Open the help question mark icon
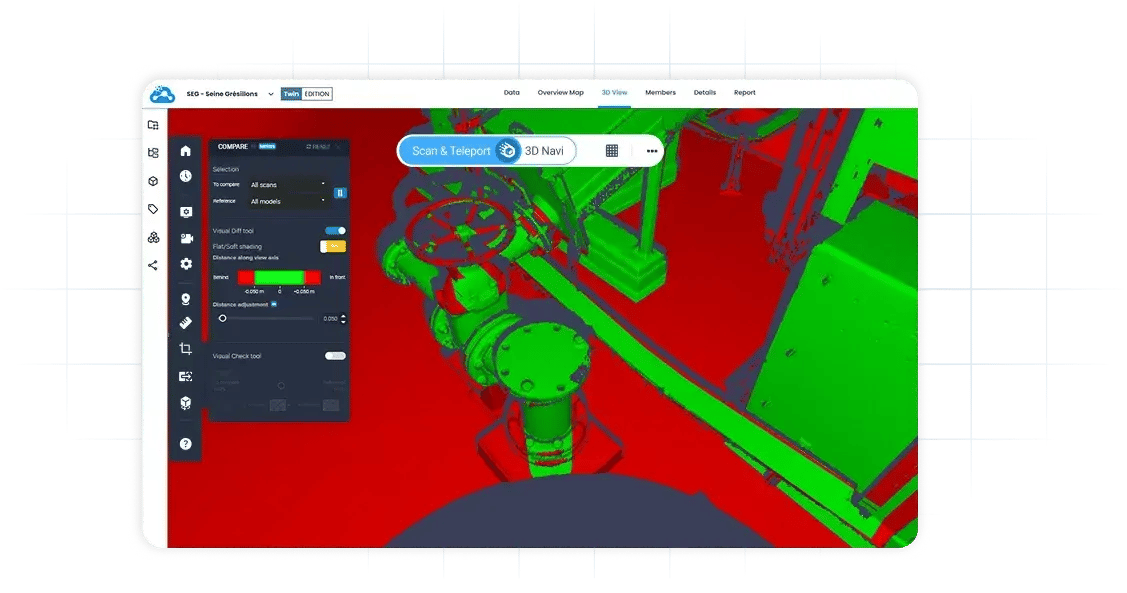This screenshot has width=1127, height=593. 185,443
